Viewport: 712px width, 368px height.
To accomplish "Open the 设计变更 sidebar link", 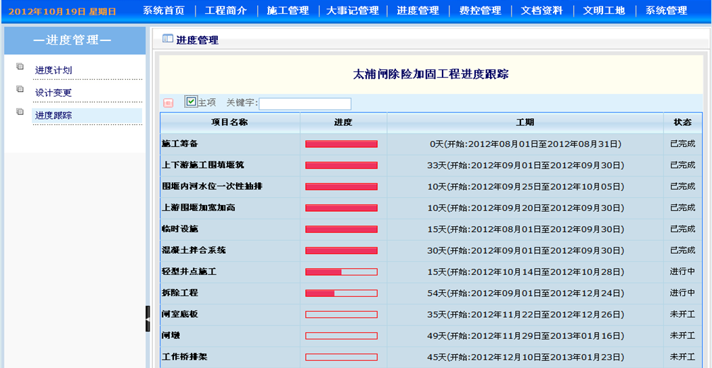I will [x=54, y=93].
